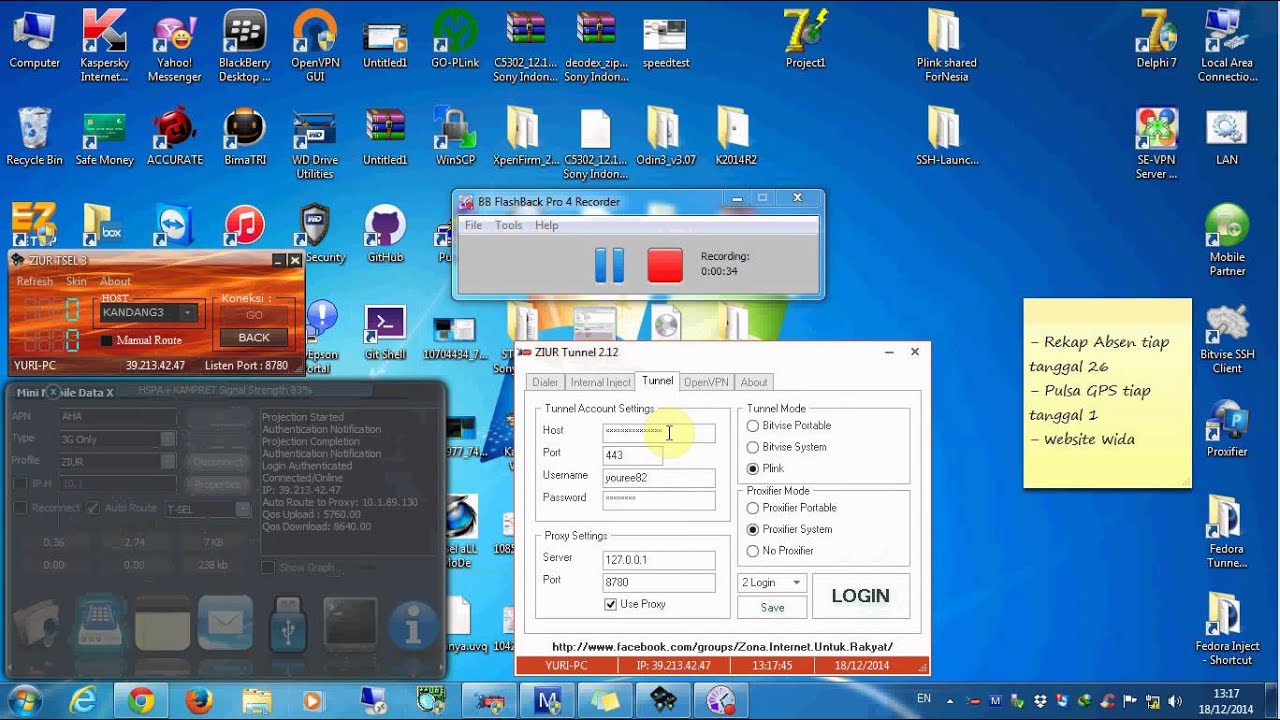Open Yahoo! Messenger desktop icon
Screen dimensions: 1280x720
(x=174, y=46)
